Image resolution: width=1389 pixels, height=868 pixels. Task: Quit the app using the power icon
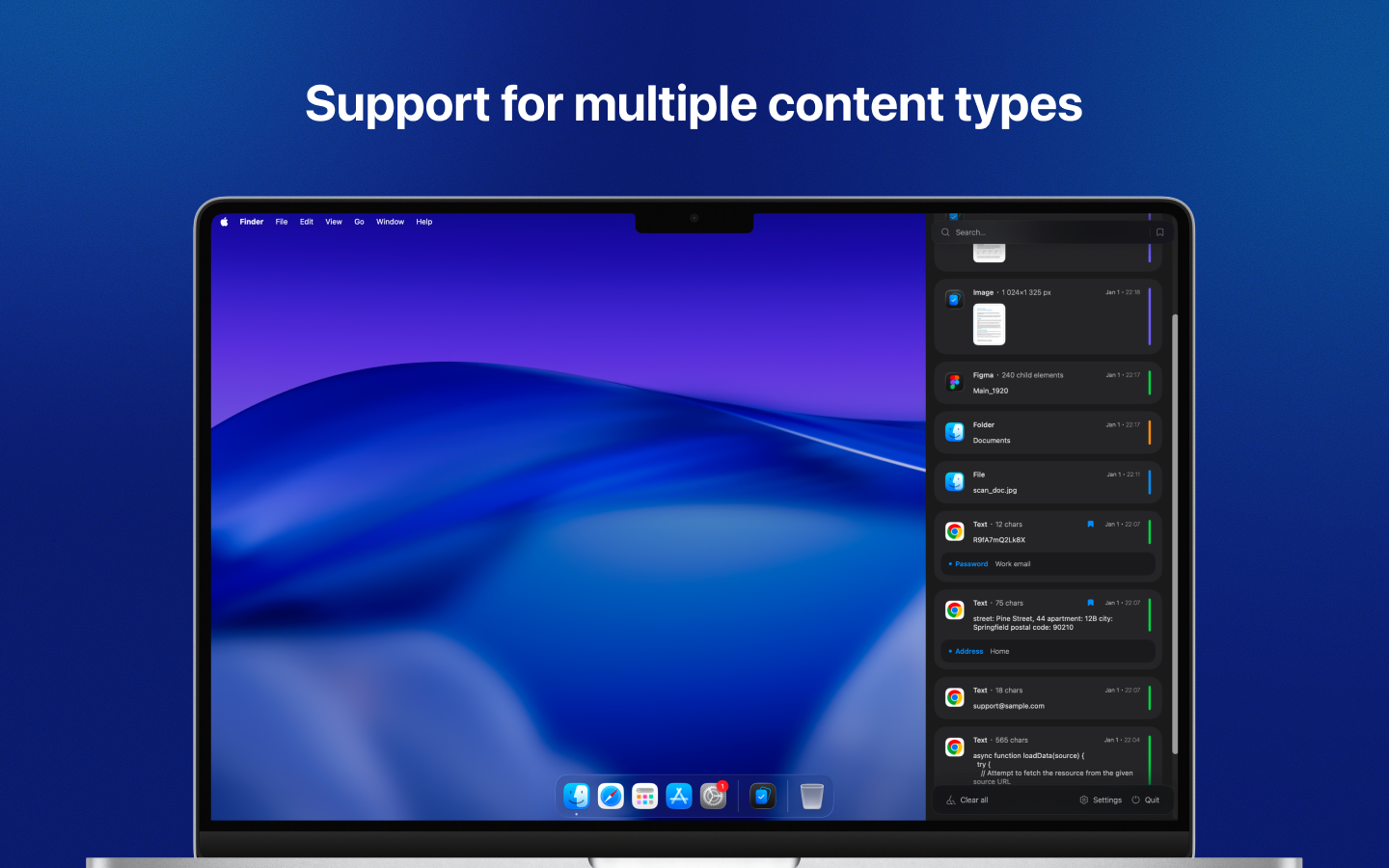click(1133, 800)
